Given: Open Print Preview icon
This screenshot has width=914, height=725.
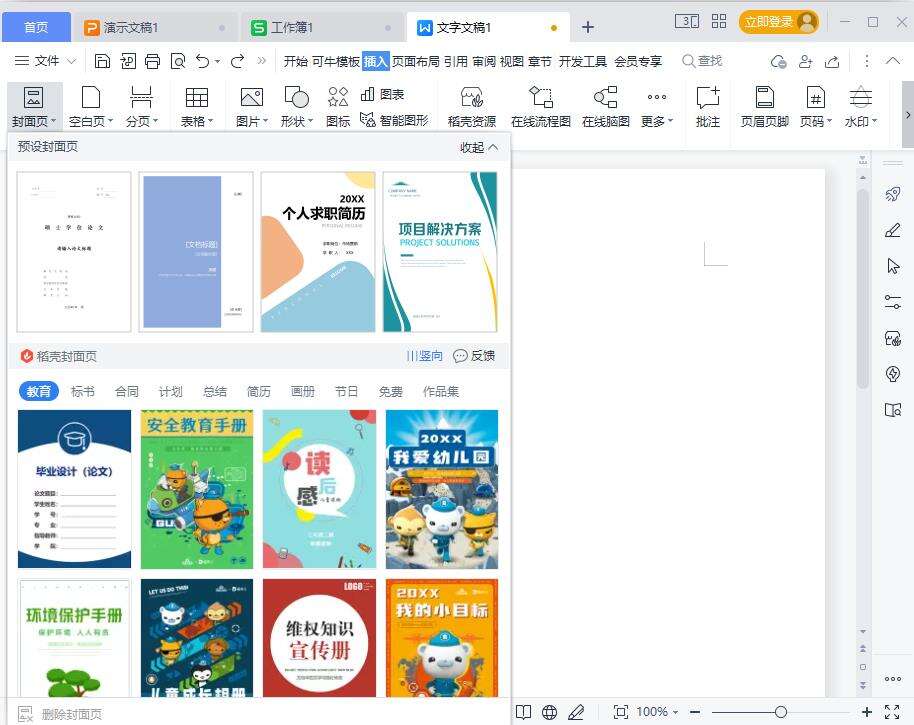Looking at the screenshot, I should tap(178, 61).
